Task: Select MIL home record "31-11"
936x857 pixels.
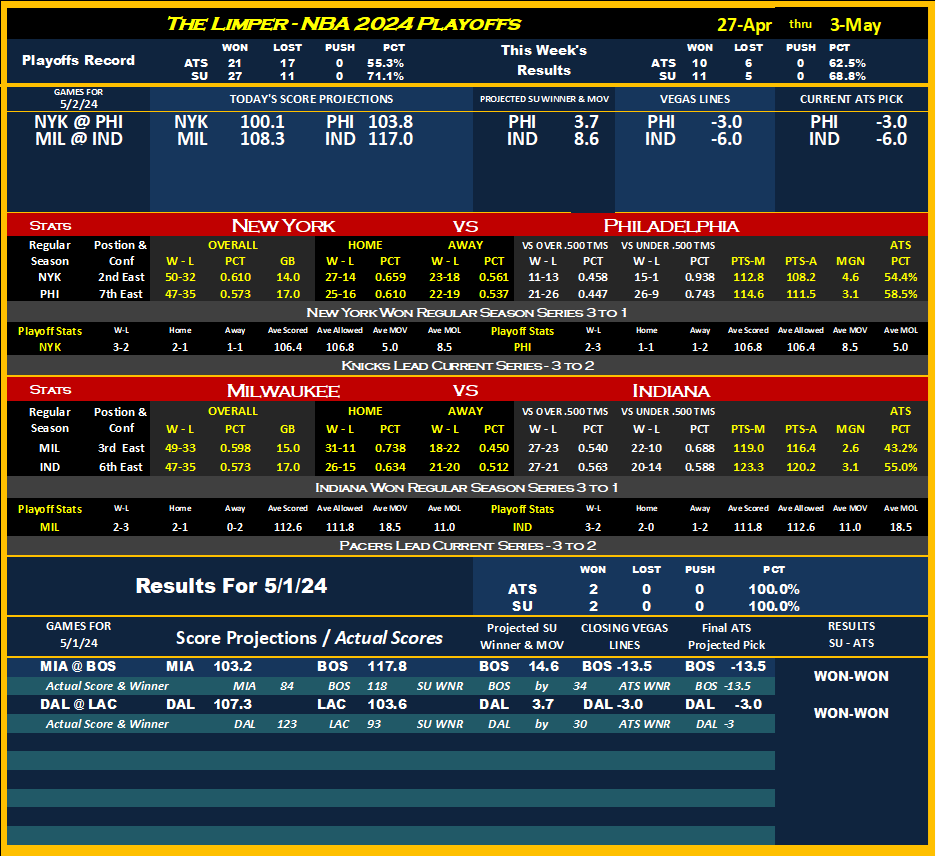Action: [x=340, y=448]
